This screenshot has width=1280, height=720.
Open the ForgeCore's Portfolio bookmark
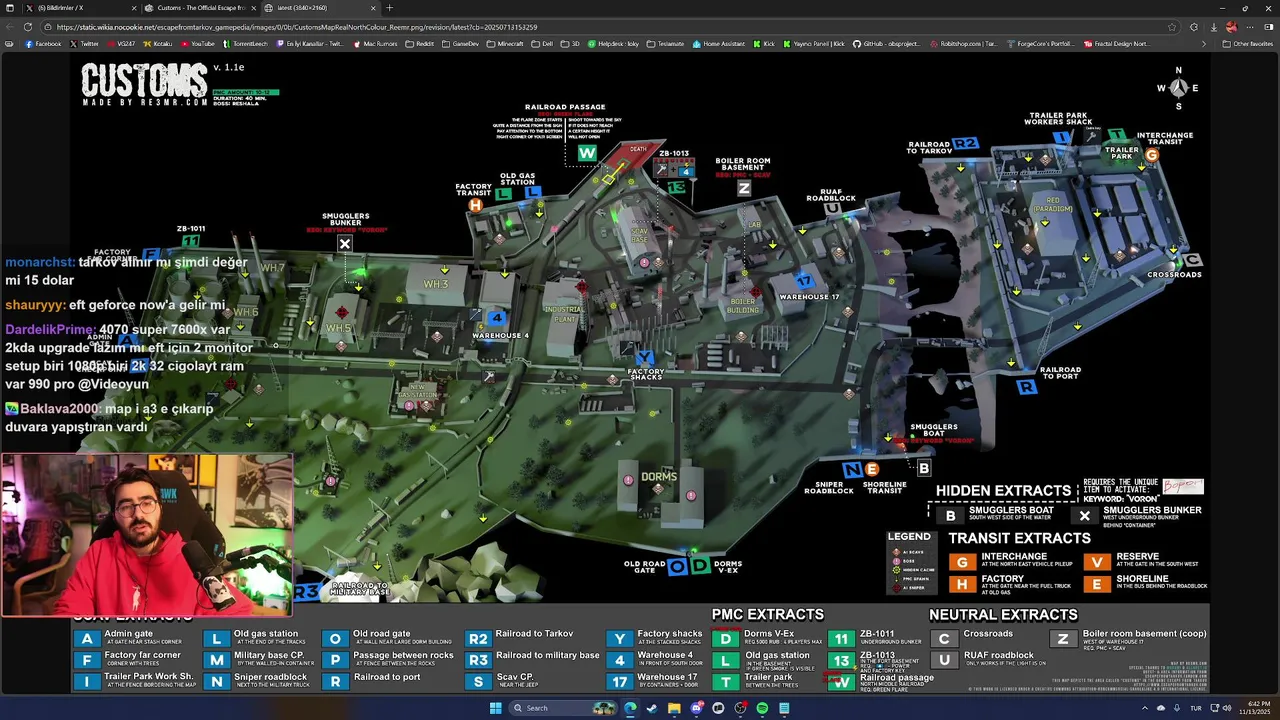point(1040,44)
